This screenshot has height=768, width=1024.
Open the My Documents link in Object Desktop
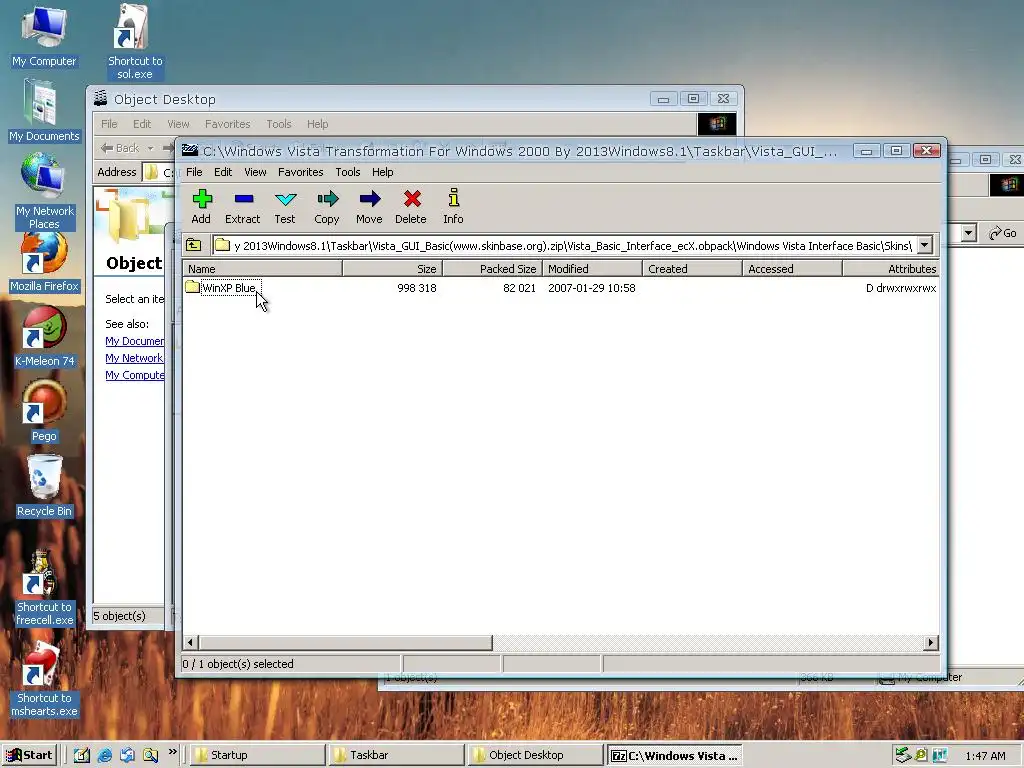(135, 341)
